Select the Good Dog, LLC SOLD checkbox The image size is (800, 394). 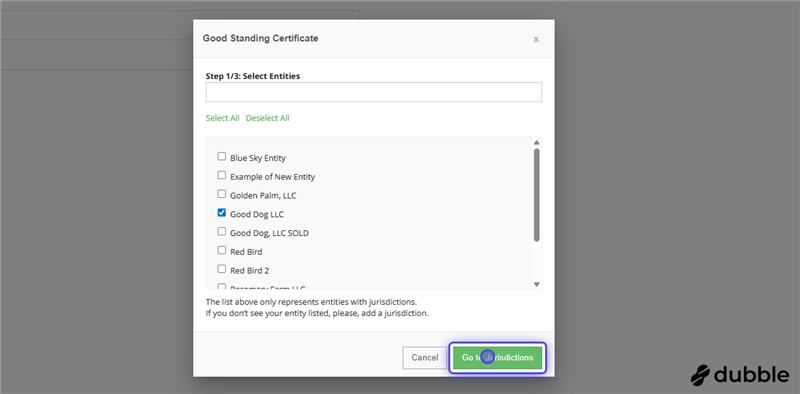[x=221, y=232]
